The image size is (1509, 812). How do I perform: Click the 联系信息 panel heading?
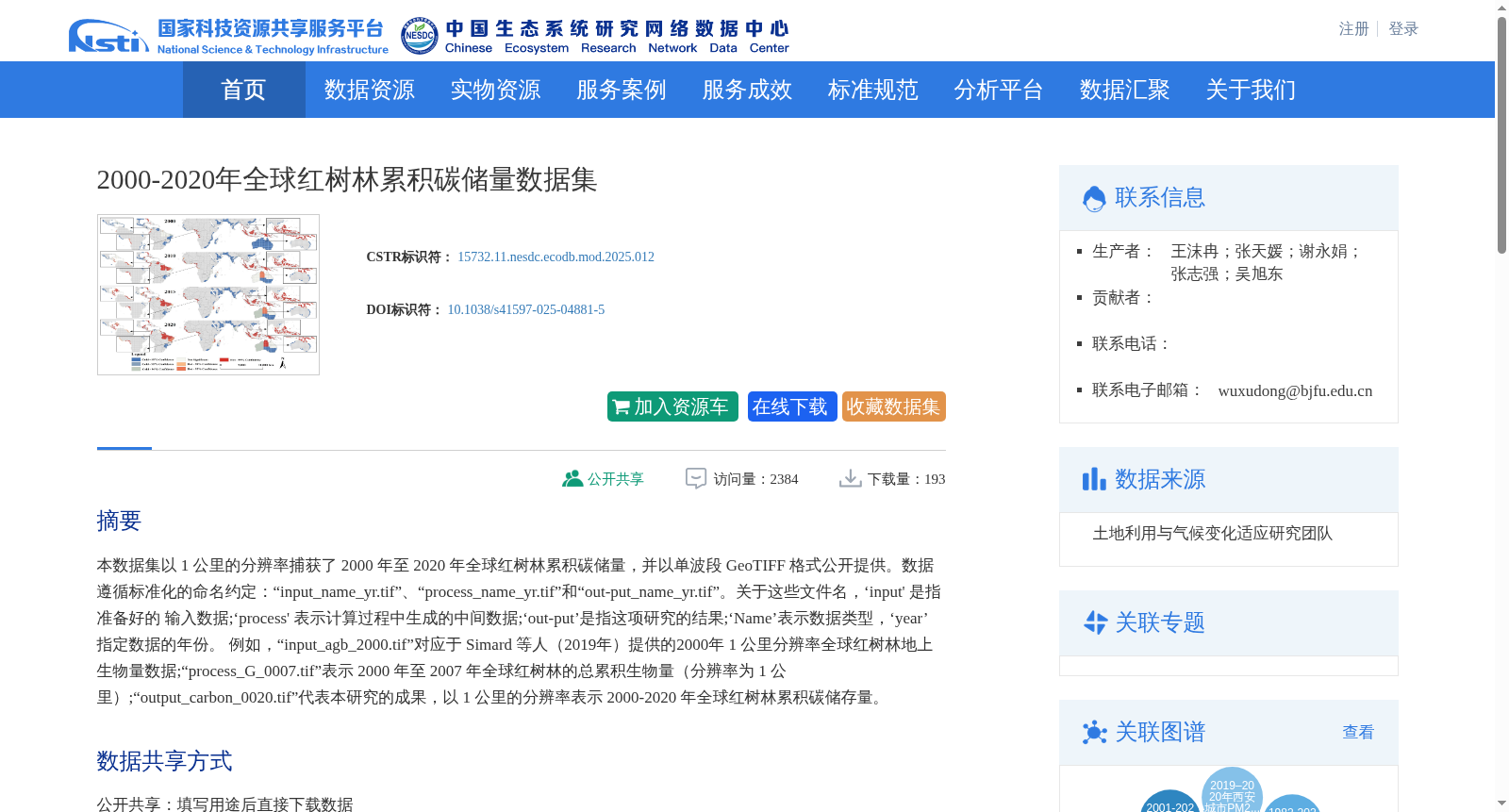[x=1160, y=197]
